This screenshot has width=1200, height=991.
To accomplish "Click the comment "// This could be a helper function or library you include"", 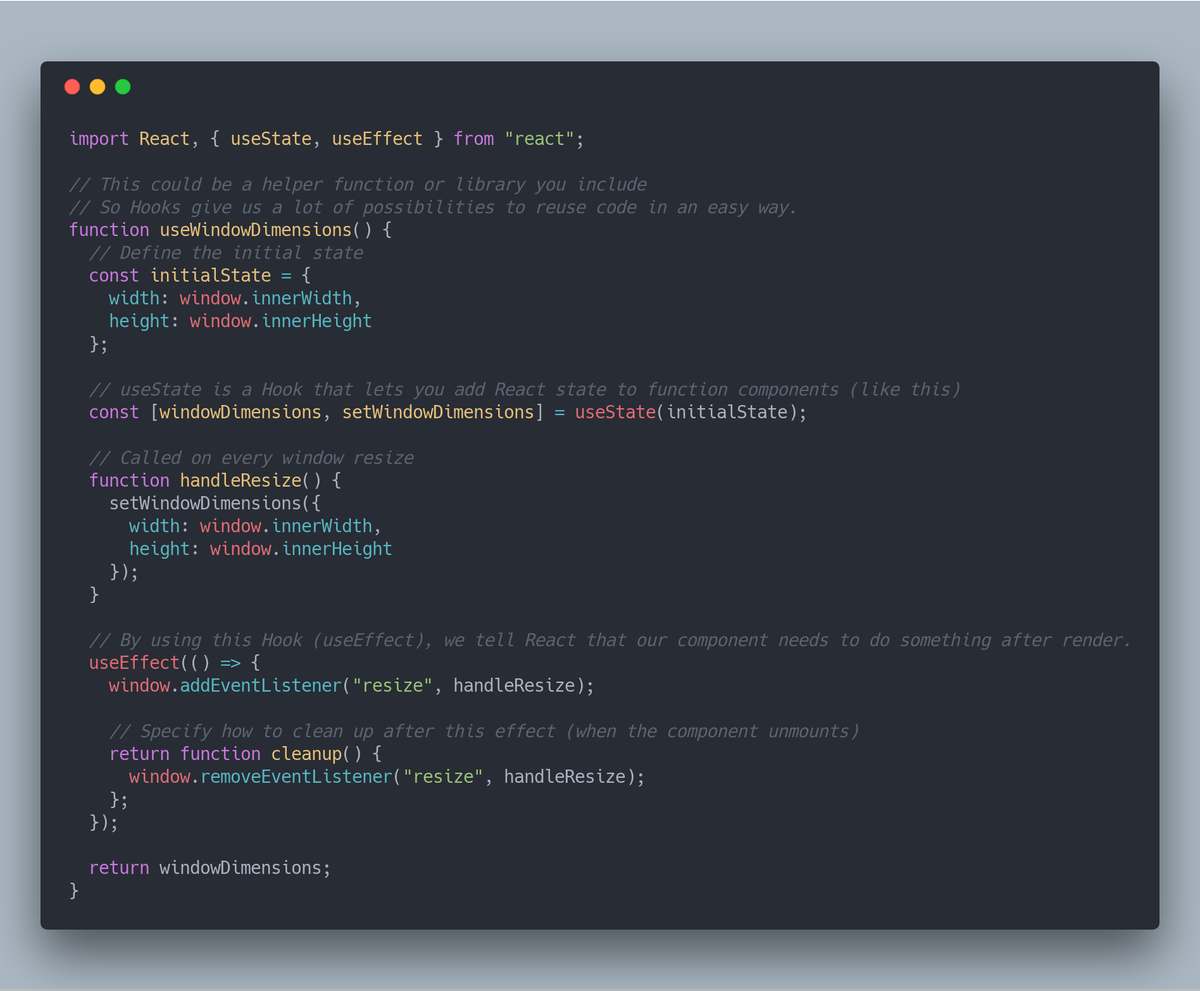I will coord(358,184).
